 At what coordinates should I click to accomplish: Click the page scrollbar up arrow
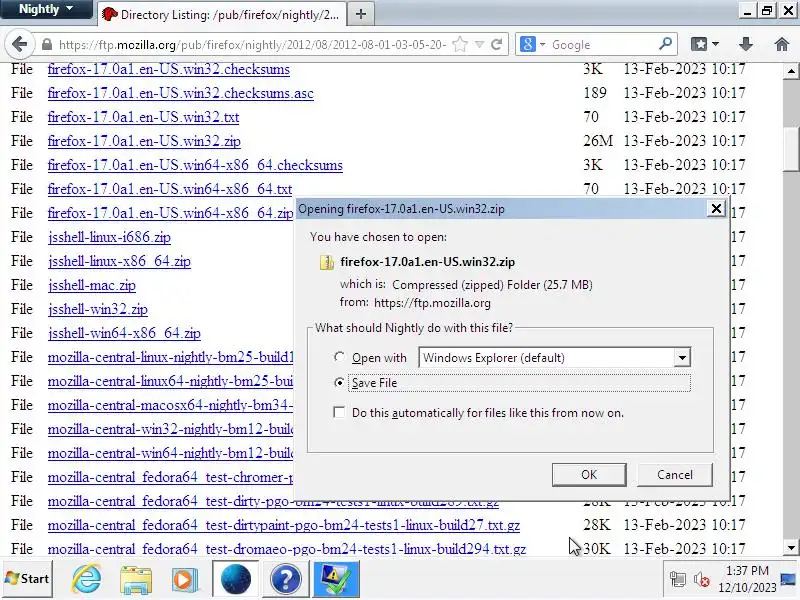coord(791,71)
